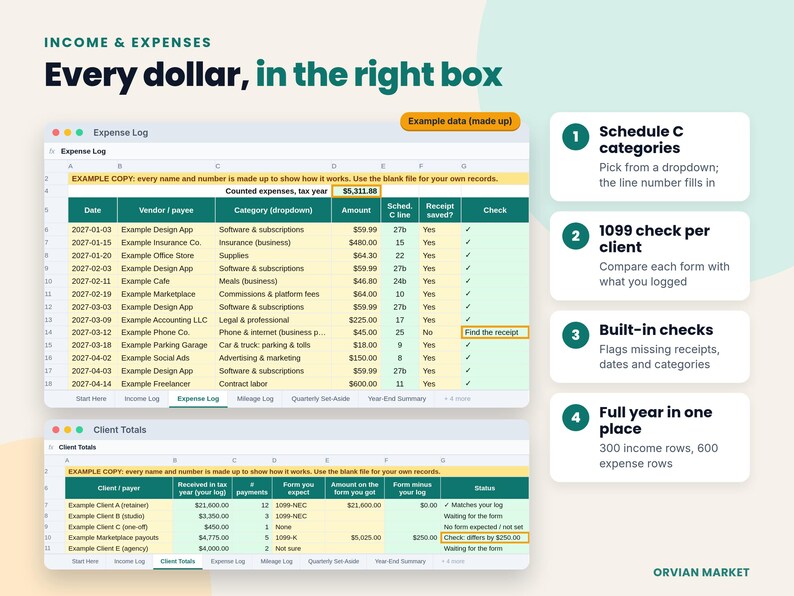Click the 'No form expected / not set' status
794x596 pixels.
[x=485, y=527]
